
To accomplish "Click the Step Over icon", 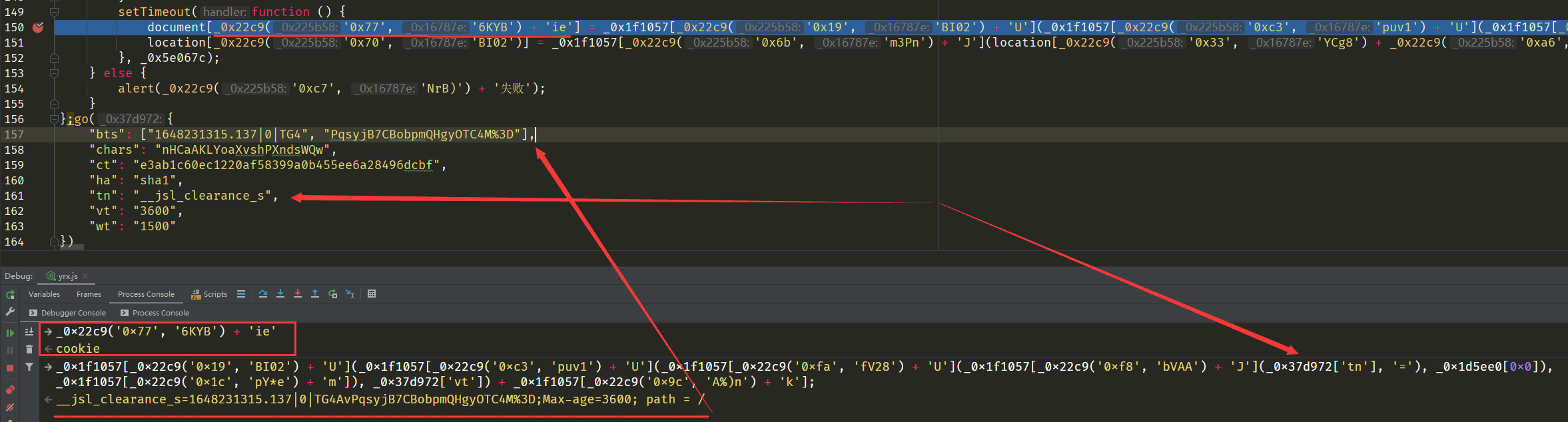I will pos(263,294).
